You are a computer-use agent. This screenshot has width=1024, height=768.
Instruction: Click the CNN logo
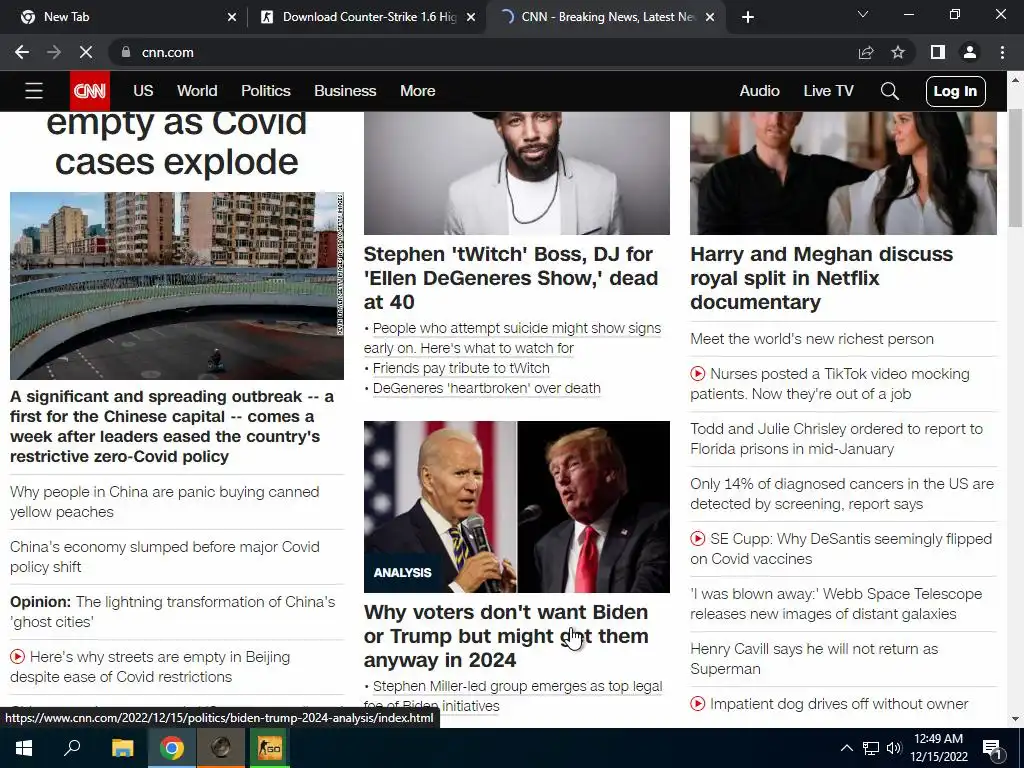coord(89,91)
